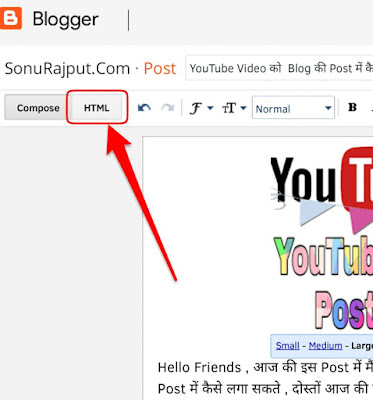Click the pink Post text graphic
Screen dimensions: 373x400
point(344,311)
